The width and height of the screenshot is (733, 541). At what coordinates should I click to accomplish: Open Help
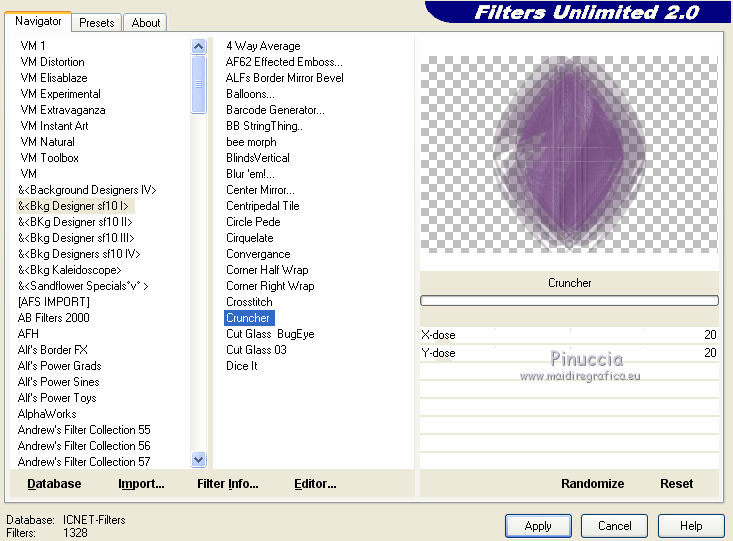691,526
